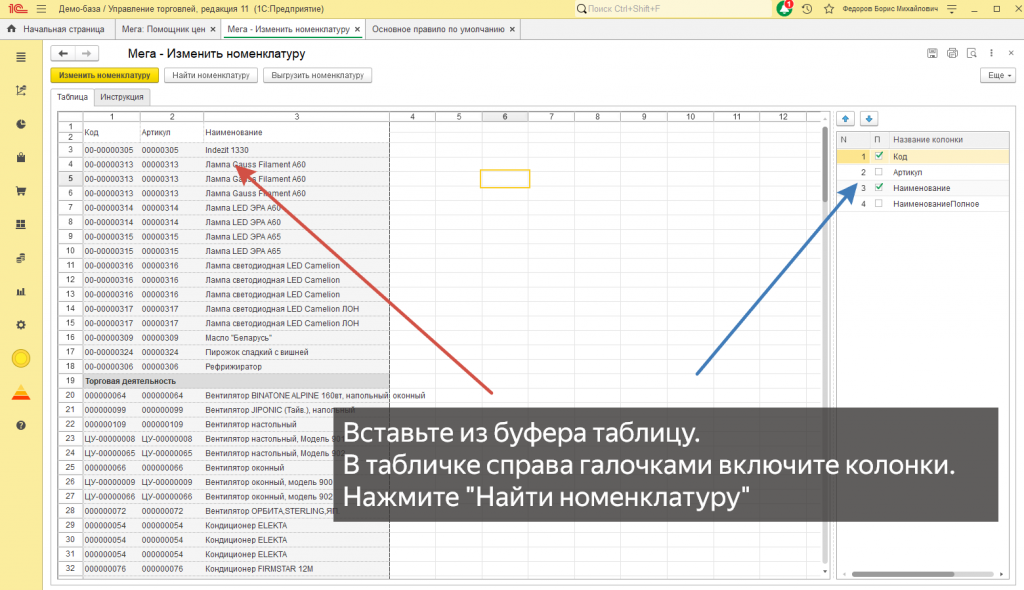Click the save spreadsheet diskette icon
This screenshot has height=590, width=1024.
point(933,54)
